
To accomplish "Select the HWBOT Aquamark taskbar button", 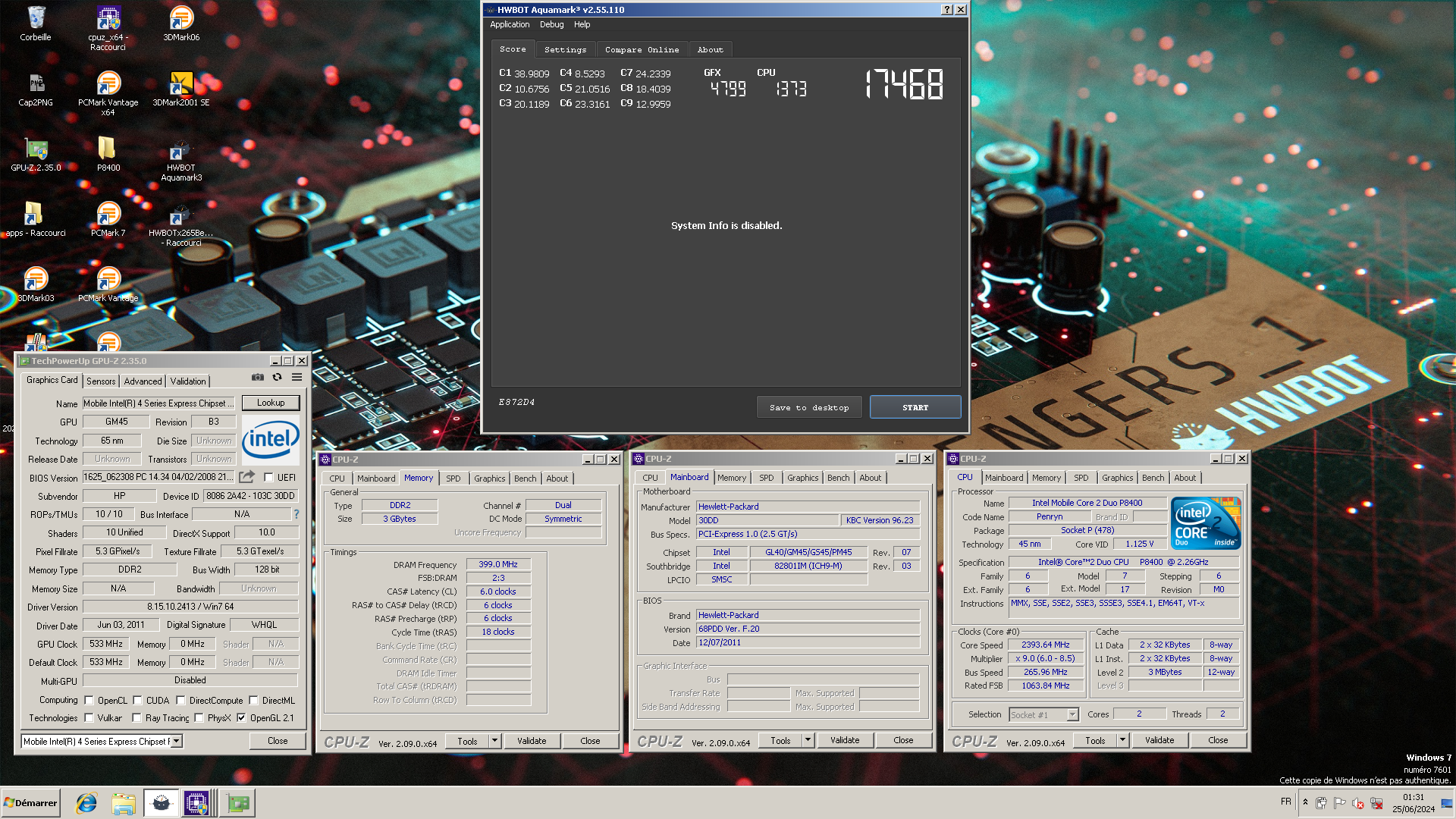I will pos(161,802).
